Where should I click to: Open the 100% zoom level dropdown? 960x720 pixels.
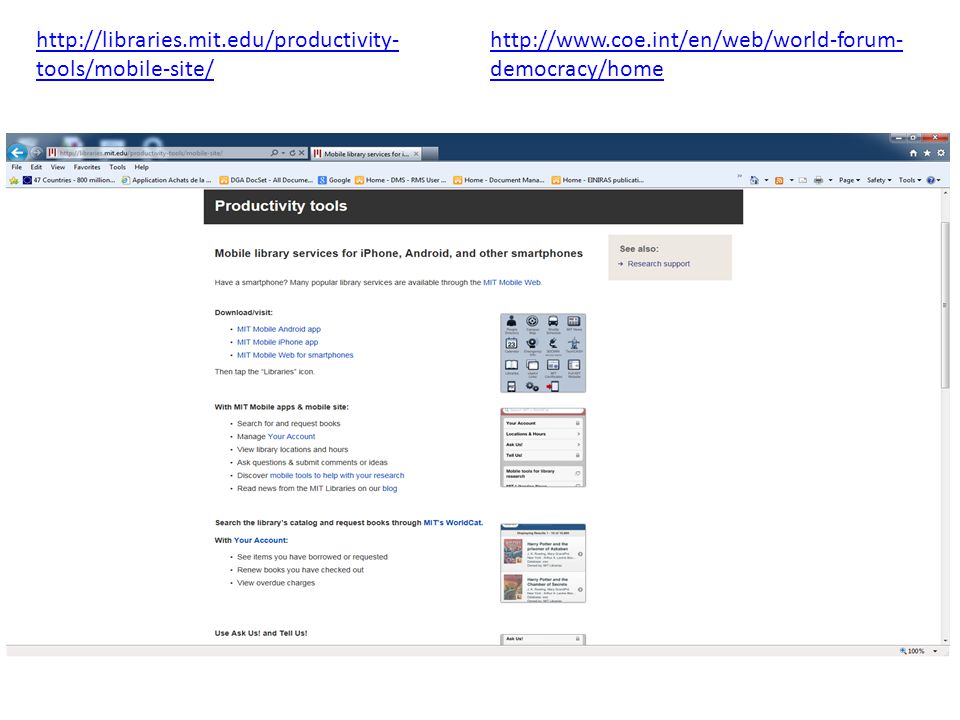(935, 651)
